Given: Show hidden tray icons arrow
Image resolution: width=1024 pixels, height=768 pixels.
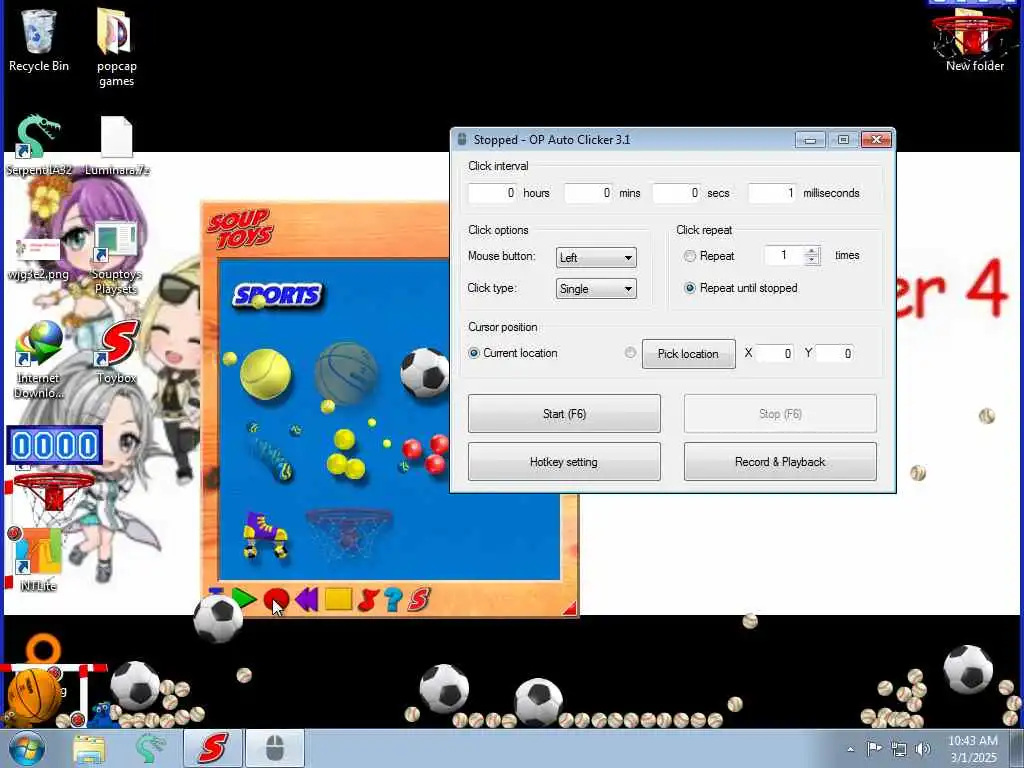Looking at the screenshot, I should pos(850,749).
